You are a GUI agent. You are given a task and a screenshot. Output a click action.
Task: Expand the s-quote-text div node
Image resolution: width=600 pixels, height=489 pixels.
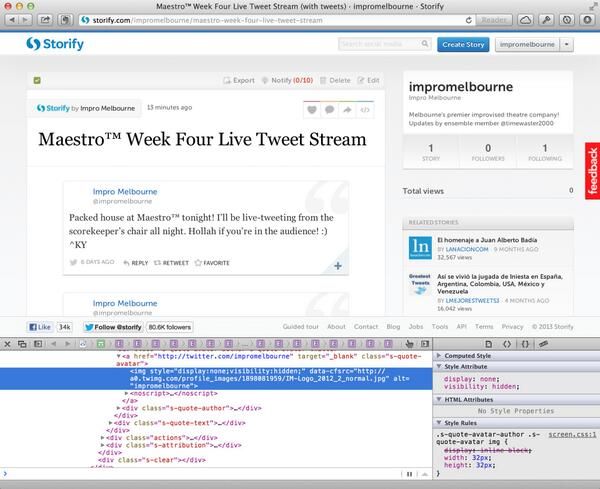(x=111, y=423)
